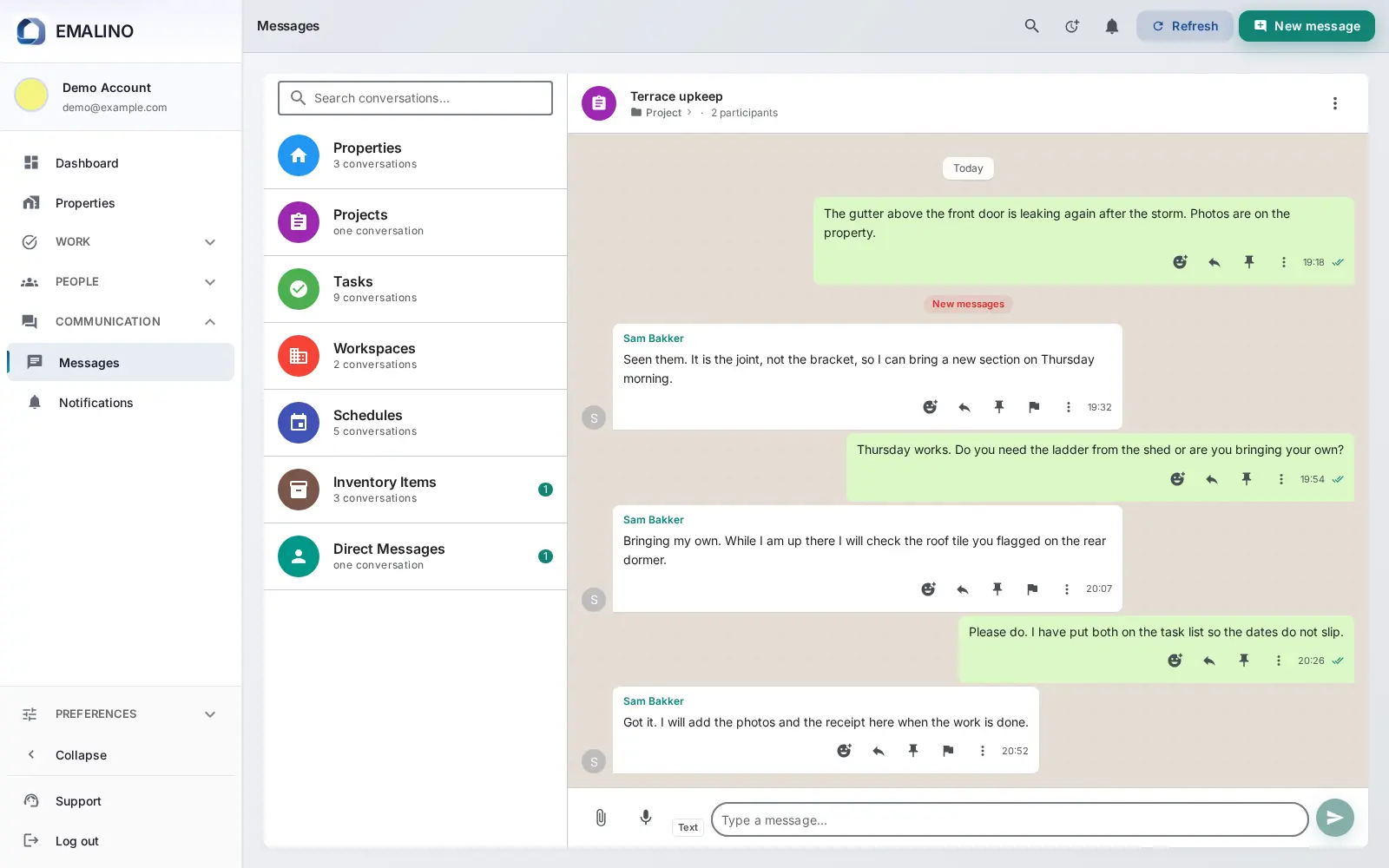Open the Terrace upkeep conversation options menu
This screenshot has width=1389, height=868.
click(1335, 103)
